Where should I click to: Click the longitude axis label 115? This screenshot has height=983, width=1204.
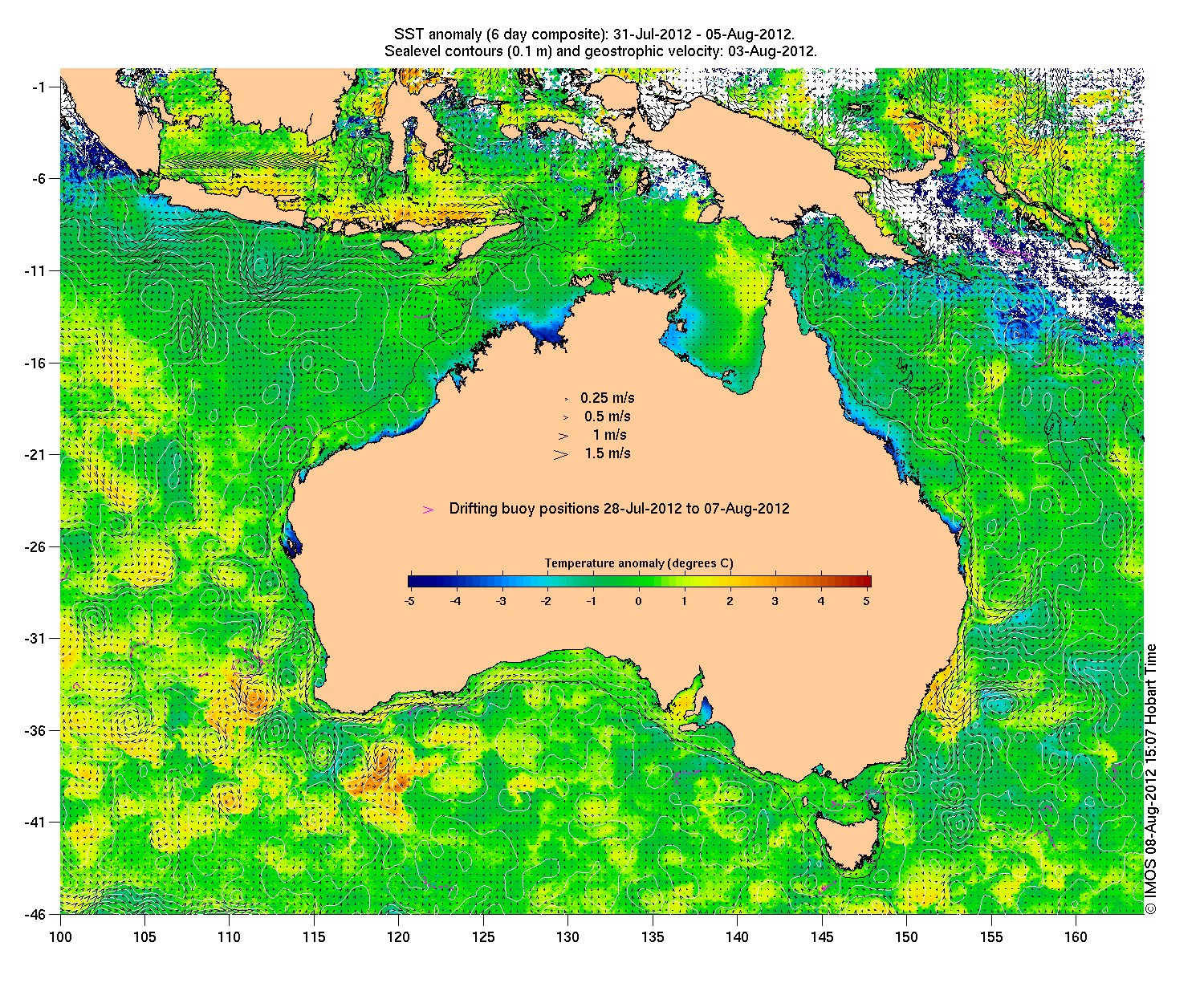(314, 937)
